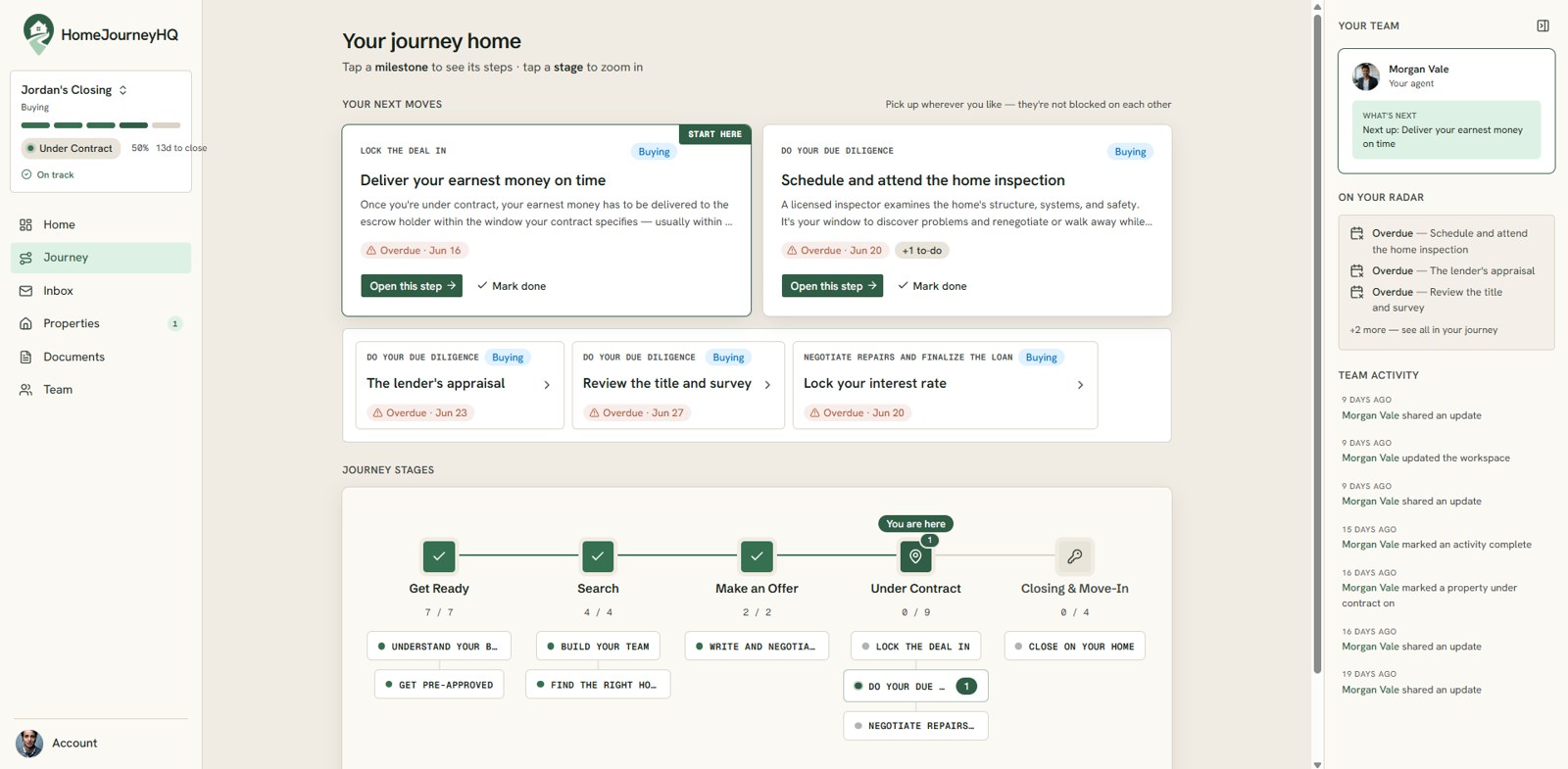Click the Properties house icon
The image size is (1568, 769).
26,323
